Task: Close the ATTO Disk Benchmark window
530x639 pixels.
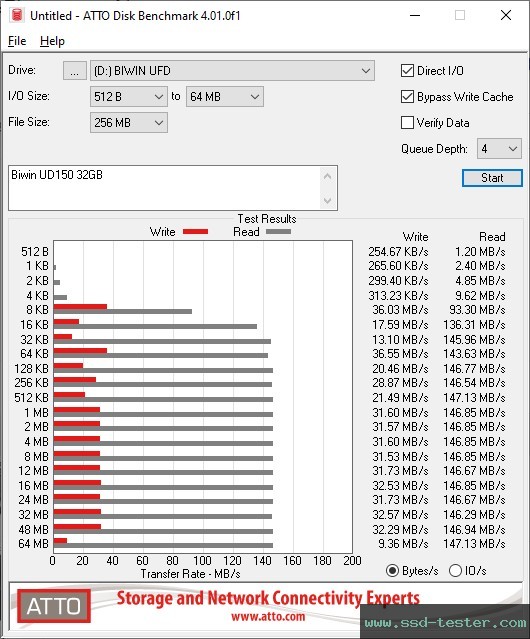Action: point(506,15)
